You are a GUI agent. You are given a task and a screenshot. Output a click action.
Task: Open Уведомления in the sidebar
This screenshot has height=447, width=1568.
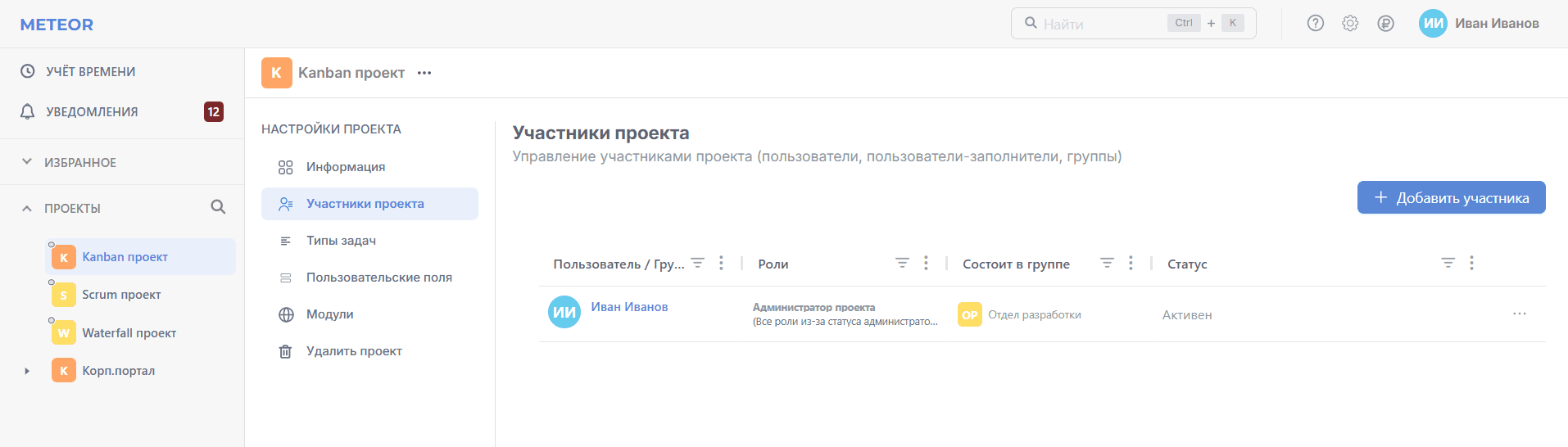(x=92, y=111)
